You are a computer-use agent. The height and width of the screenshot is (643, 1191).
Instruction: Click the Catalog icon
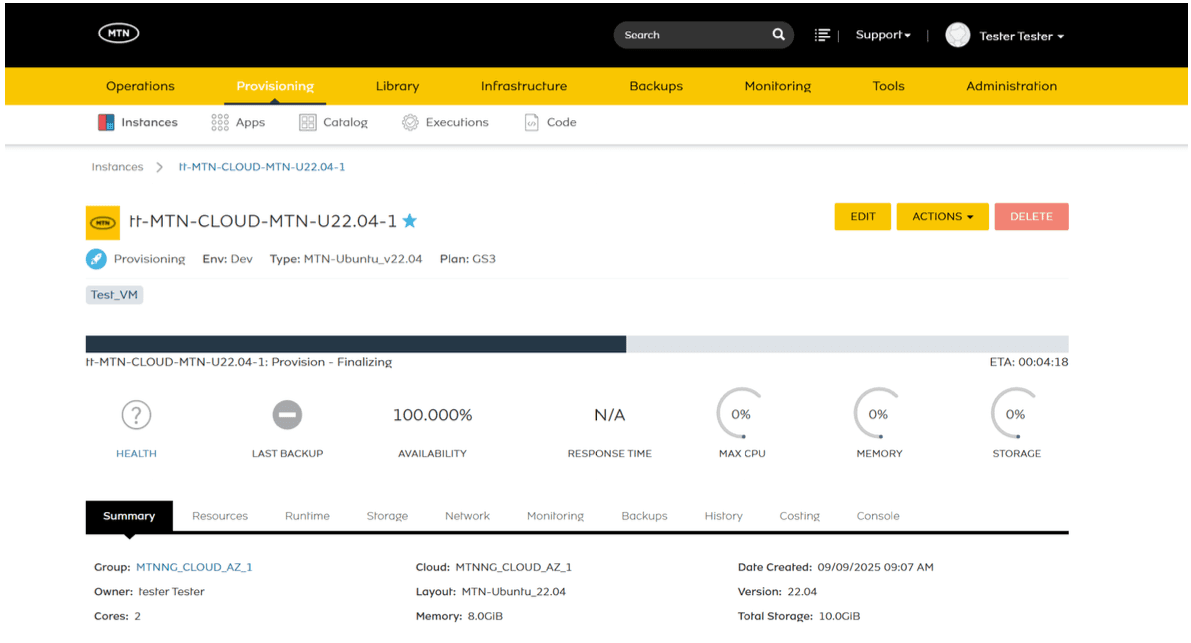308,122
